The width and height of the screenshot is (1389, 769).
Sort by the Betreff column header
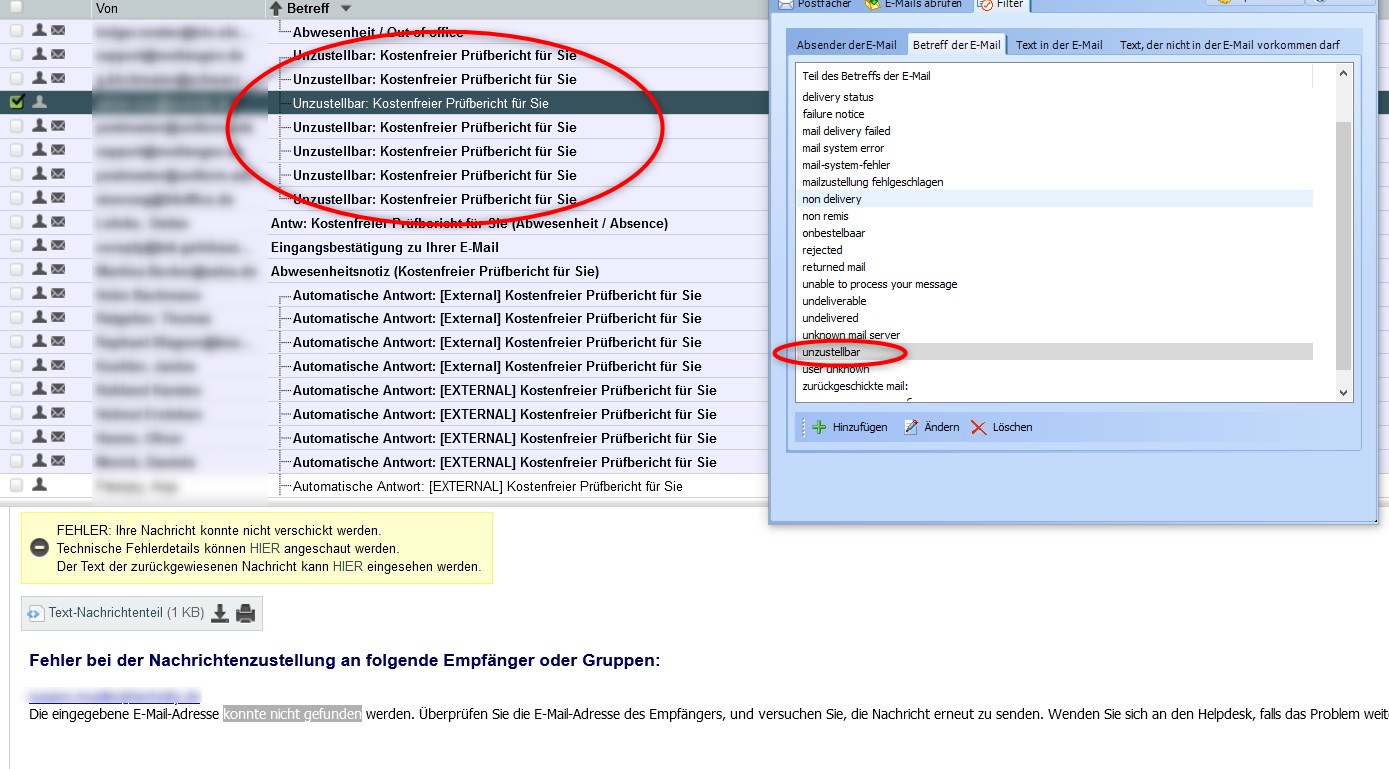308,8
